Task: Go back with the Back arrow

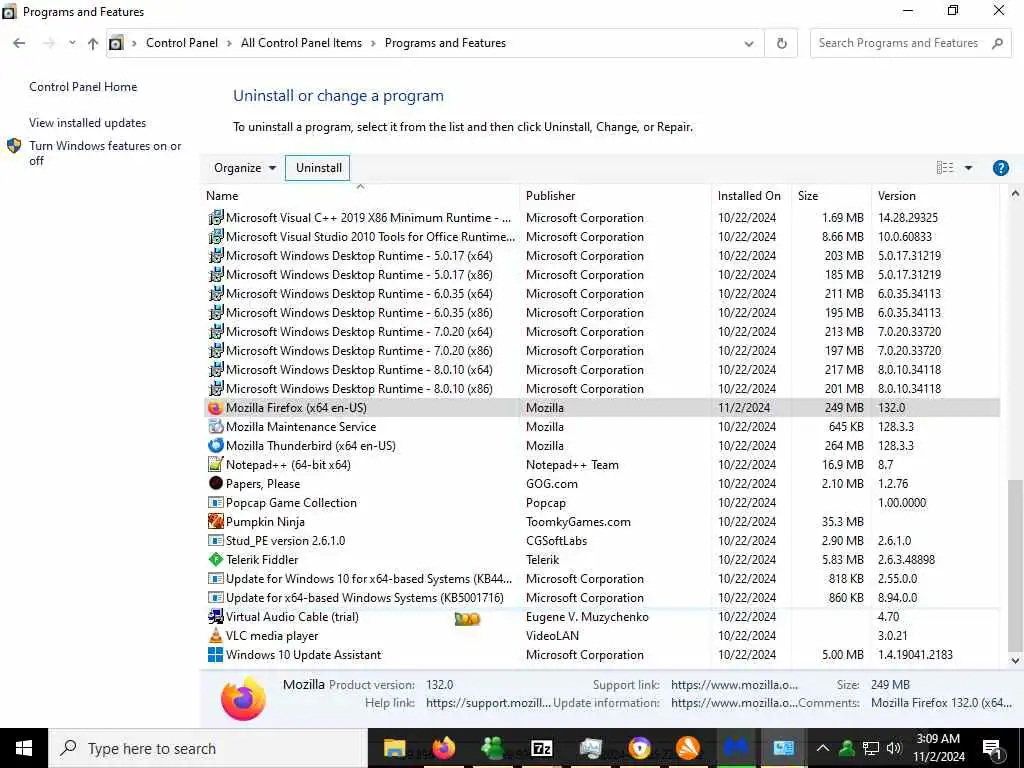Action: tap(19, 43)
